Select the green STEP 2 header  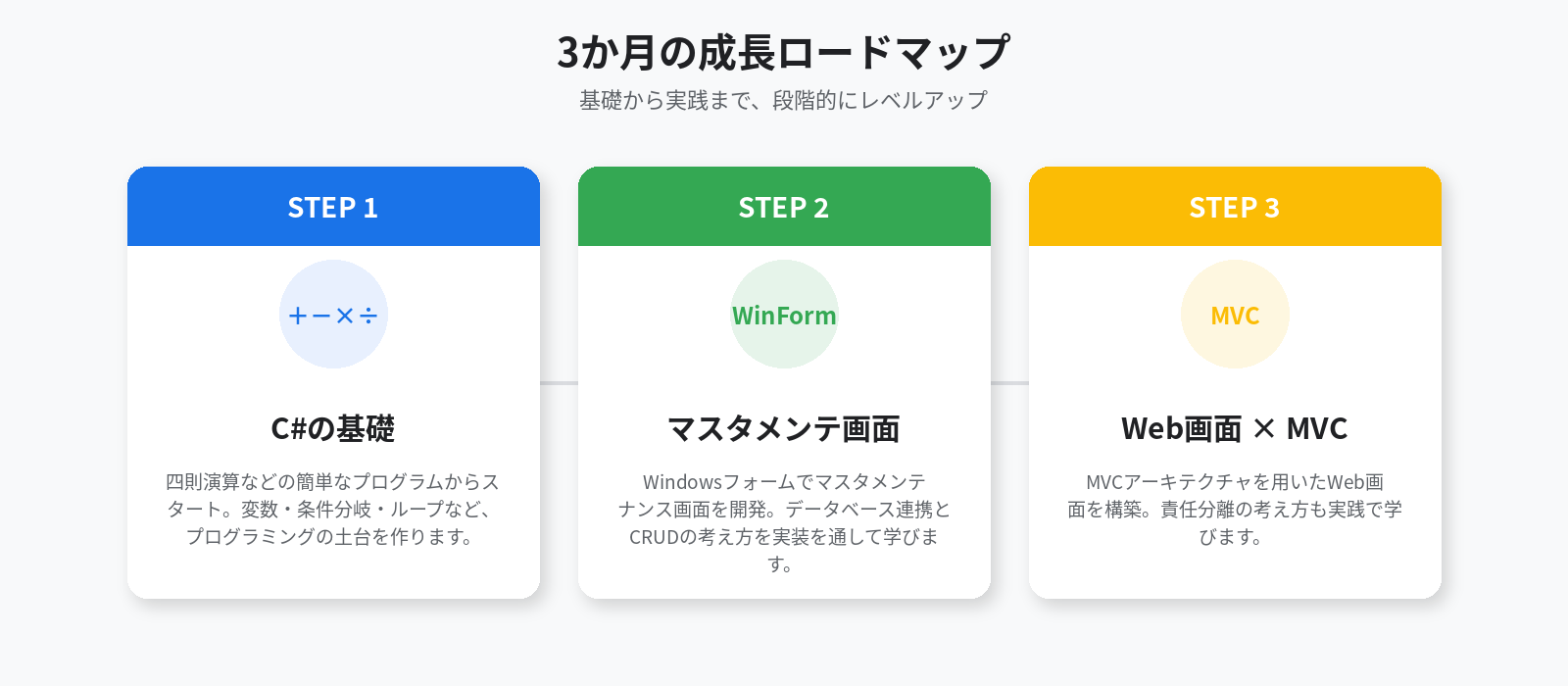point(784,207)
